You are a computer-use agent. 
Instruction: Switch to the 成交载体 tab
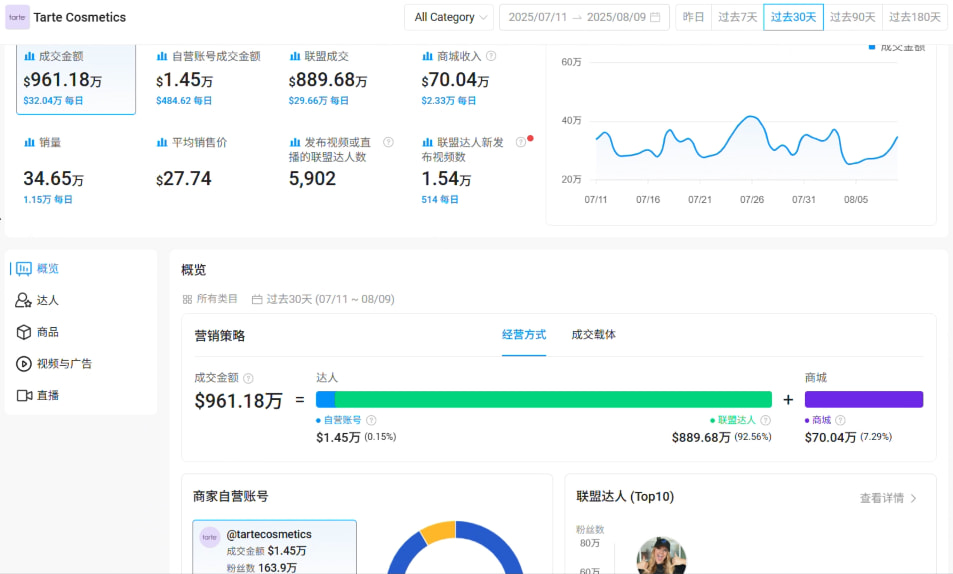coord(593,334)
